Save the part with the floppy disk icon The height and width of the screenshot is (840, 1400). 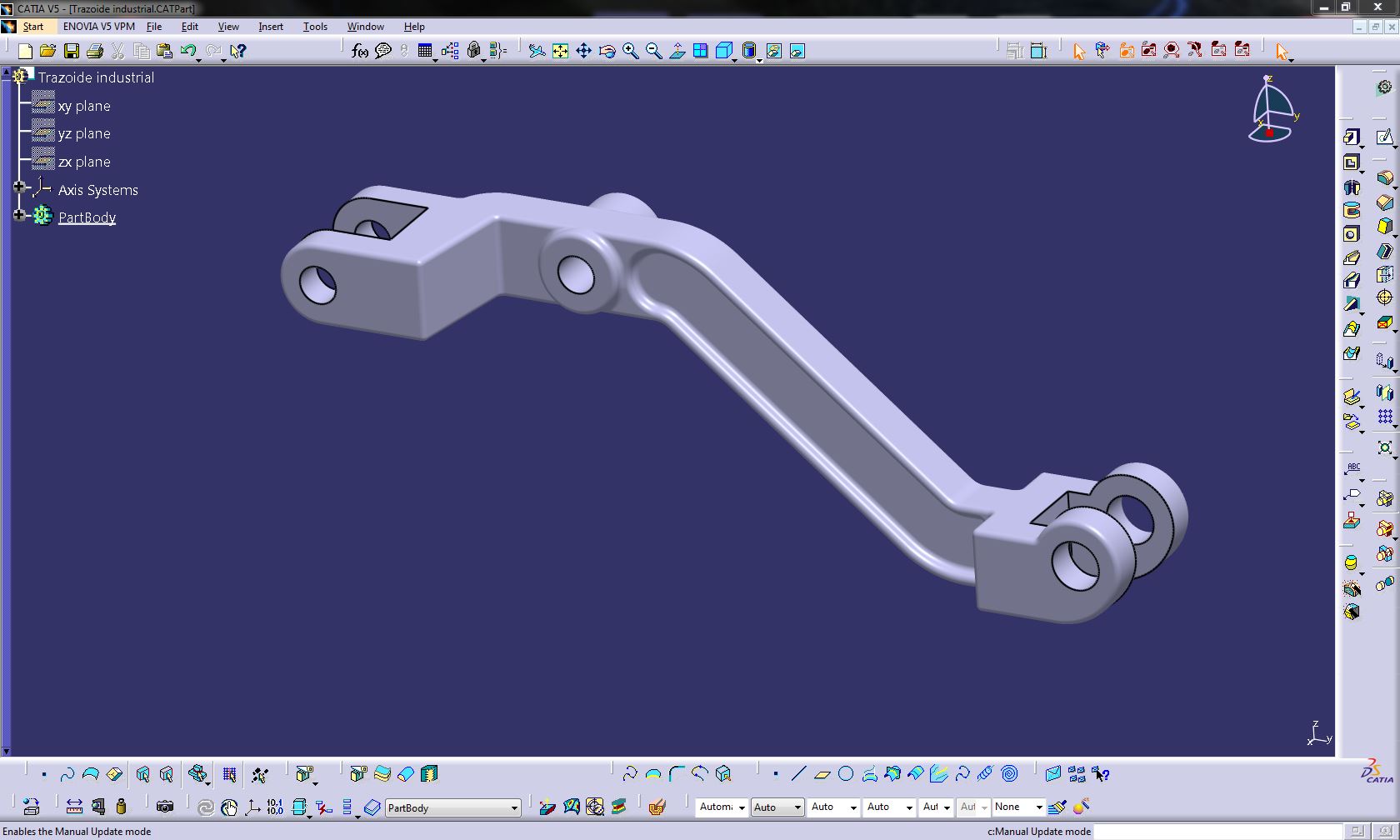click(x=72, y=52)
